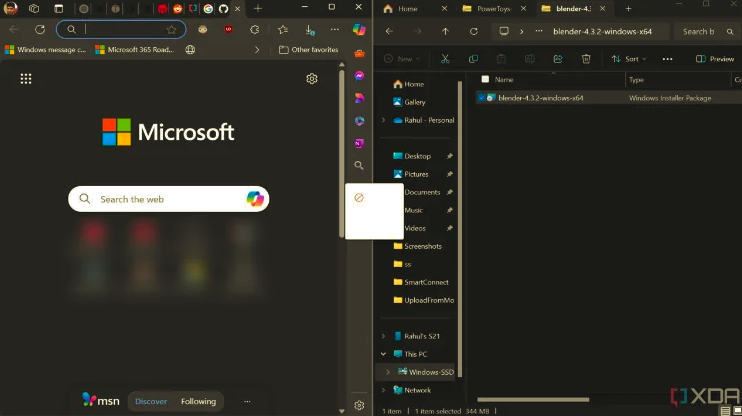Viewport: 742px width, 416px height.
Task: Open the red shield extension icon
Action: click(x=229, y=29)
